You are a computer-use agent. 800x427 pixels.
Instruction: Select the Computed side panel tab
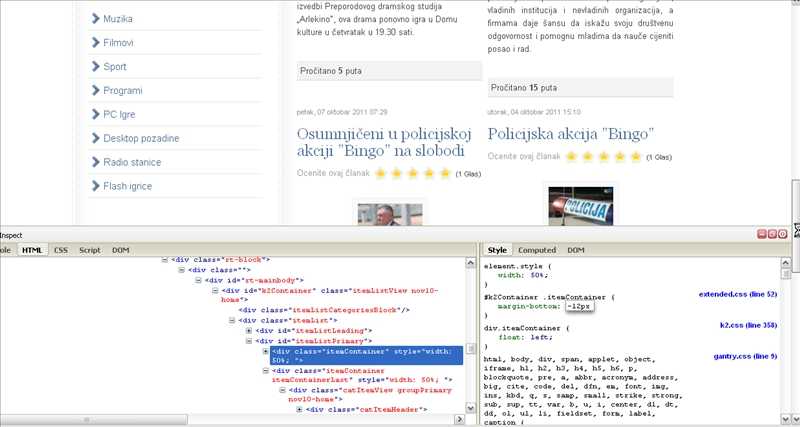pos(537,250)
